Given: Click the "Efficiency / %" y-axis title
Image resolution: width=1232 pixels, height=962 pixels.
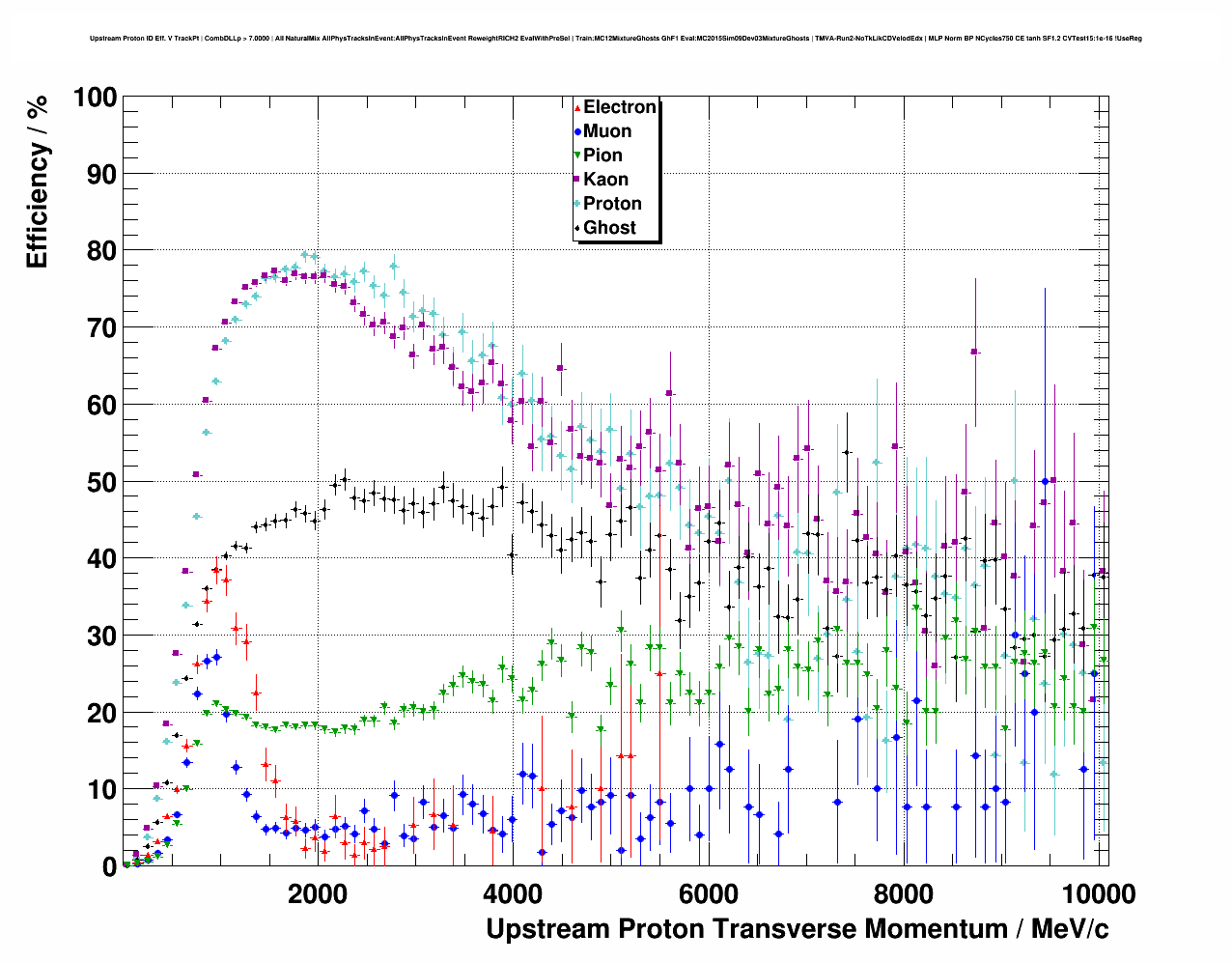Looking at the screenshot, I should [37, 183].
